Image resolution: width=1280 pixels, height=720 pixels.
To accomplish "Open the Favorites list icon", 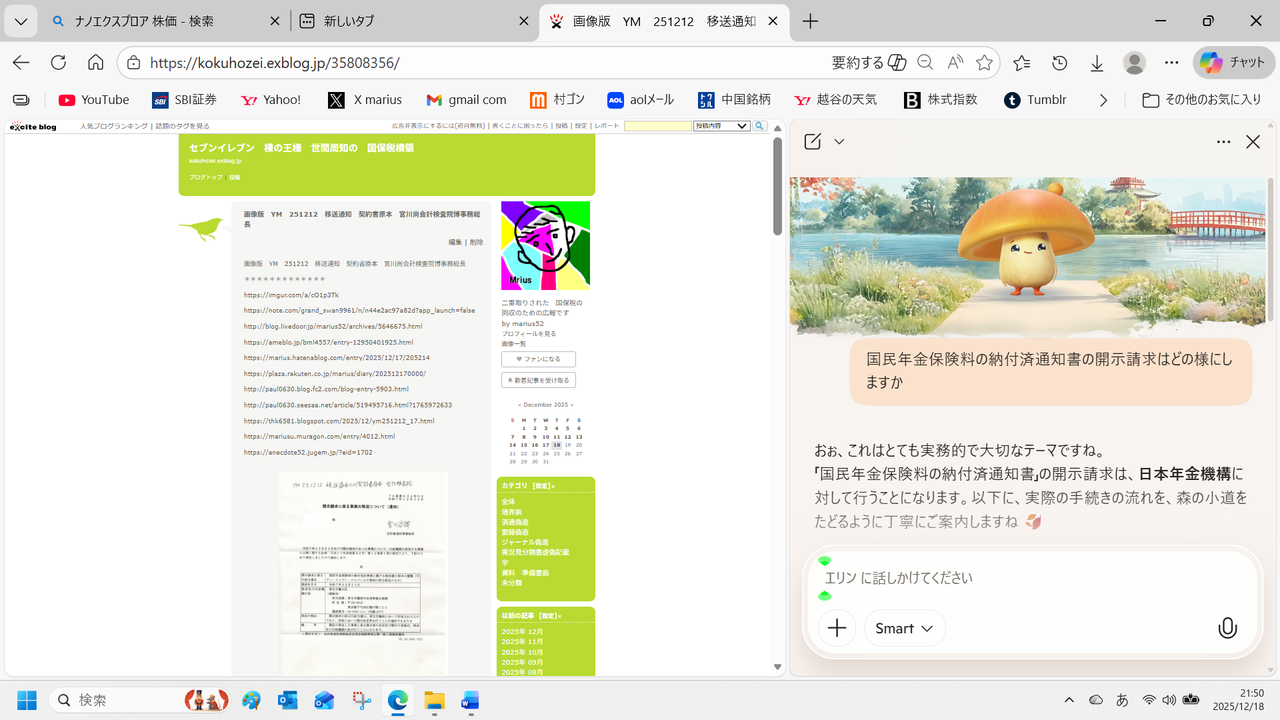I will (x=1021, y=63).
